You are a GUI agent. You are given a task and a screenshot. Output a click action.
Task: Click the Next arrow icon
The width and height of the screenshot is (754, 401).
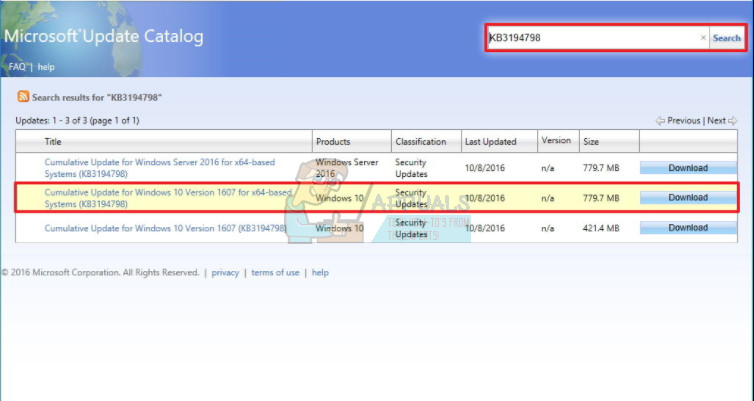(x=732, y=121)
